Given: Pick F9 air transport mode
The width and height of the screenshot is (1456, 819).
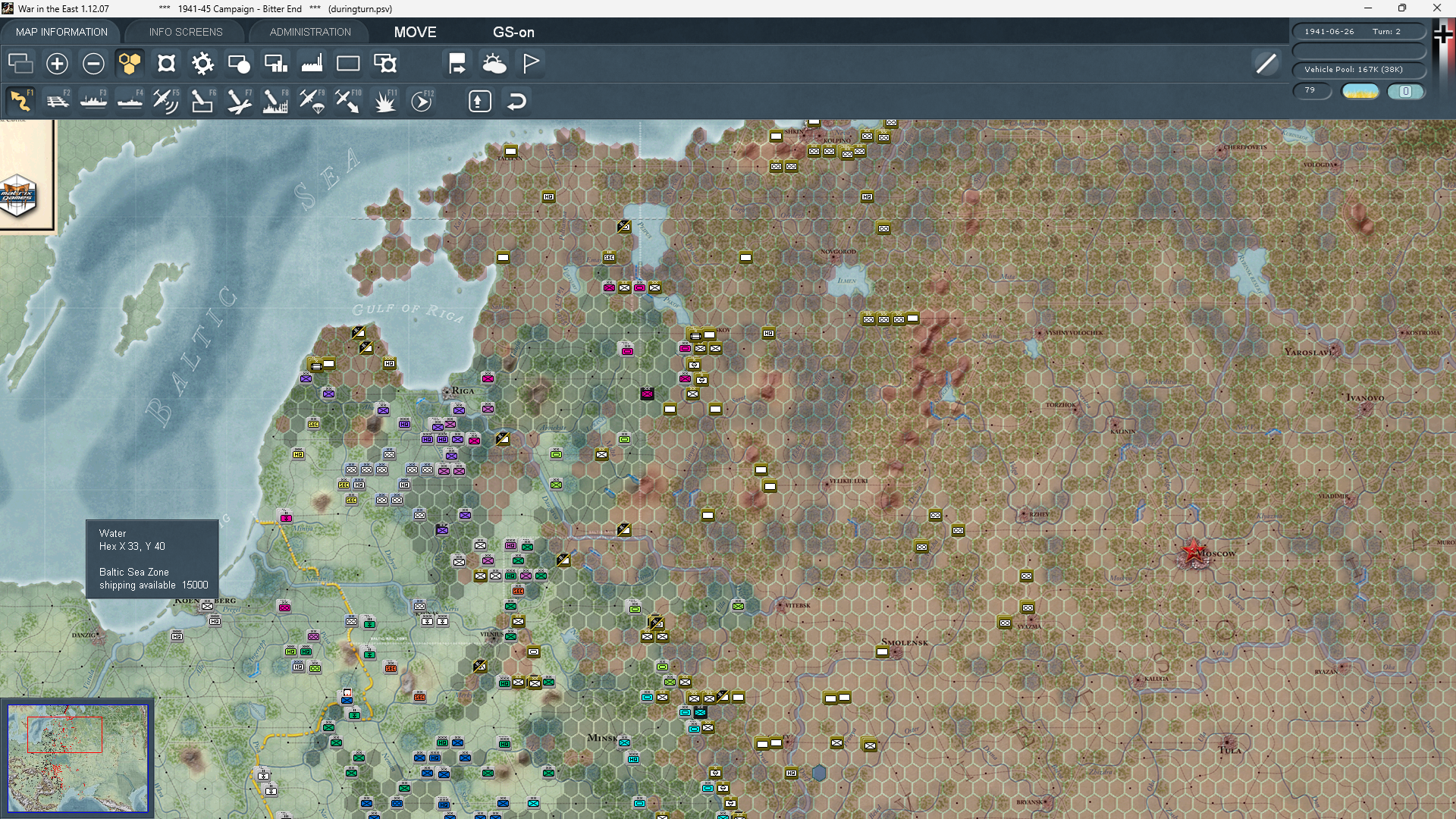Looking at the screenshot, I should pyautogui.click(x=312, y=101).
